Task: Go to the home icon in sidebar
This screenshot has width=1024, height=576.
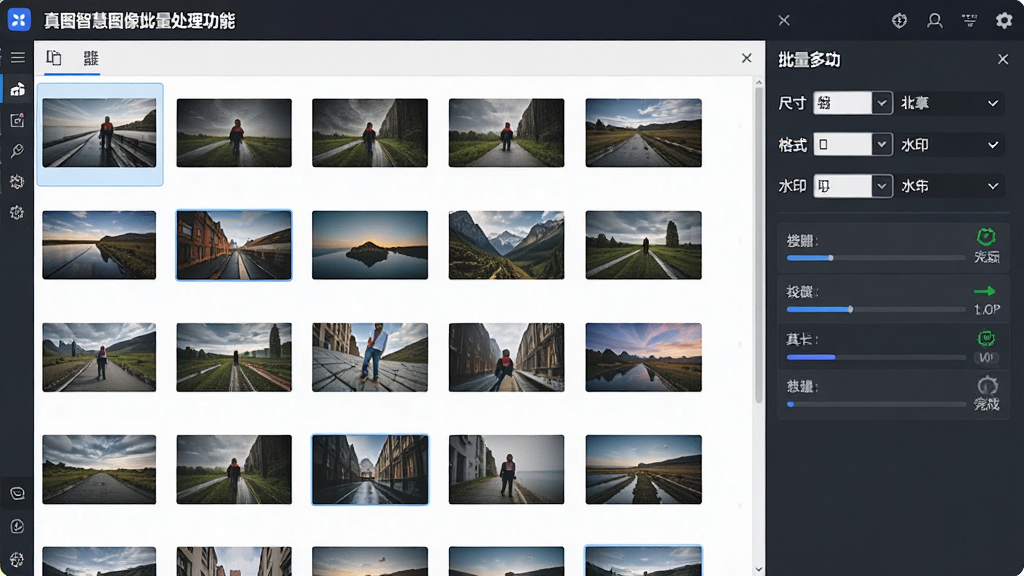Action: click(18, 89)
